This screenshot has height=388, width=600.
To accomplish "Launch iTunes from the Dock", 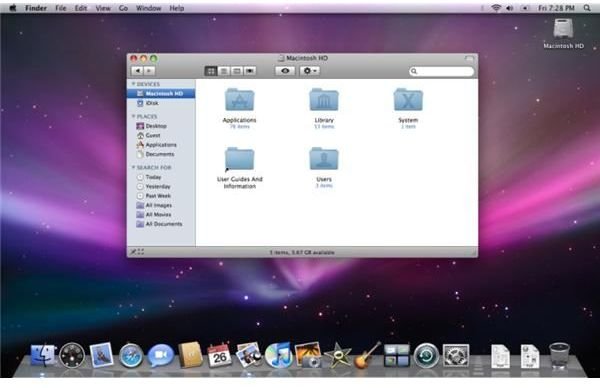I will click(x=279, y=355).
